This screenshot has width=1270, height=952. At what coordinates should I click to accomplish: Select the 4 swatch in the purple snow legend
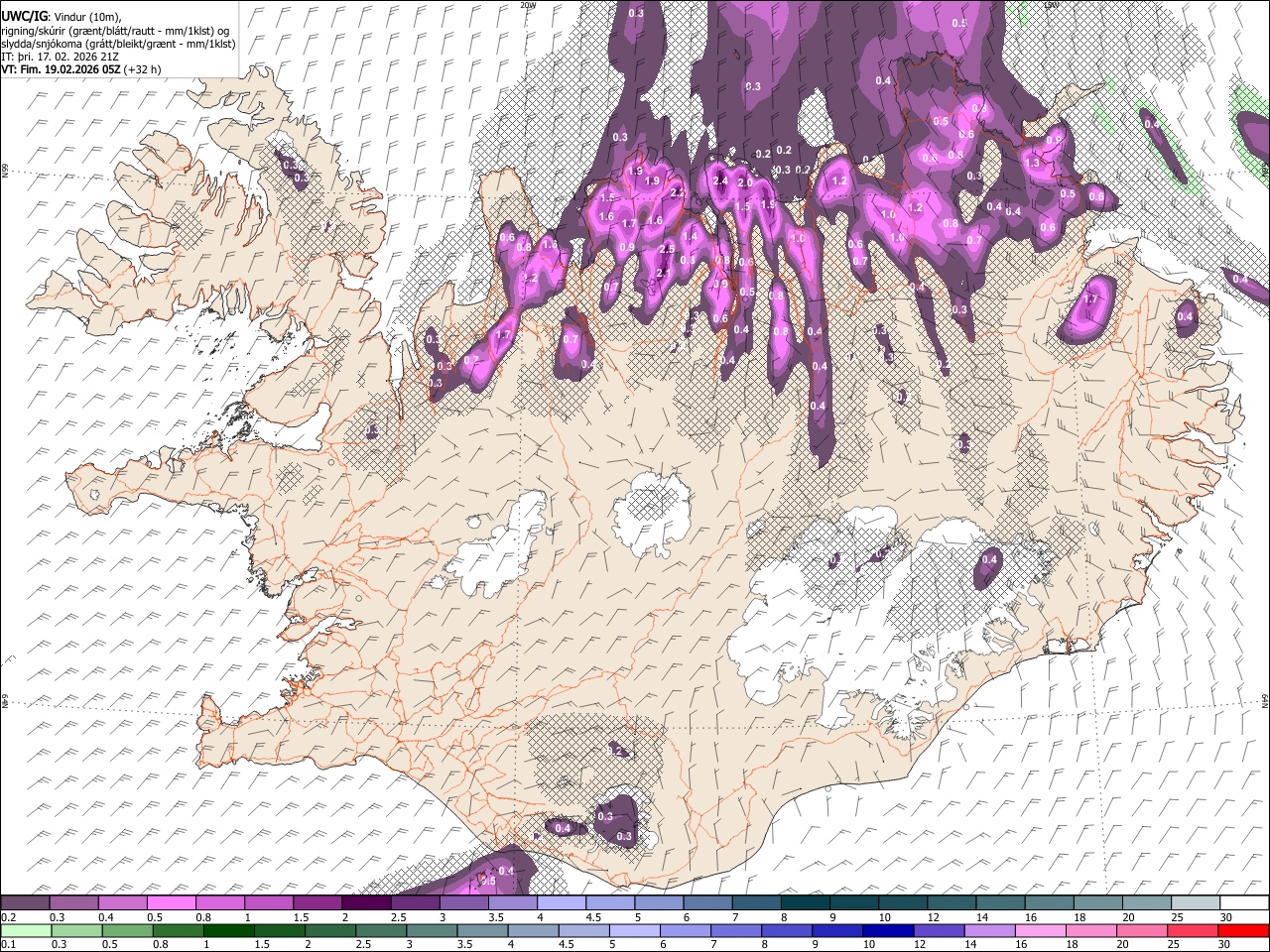562,903
